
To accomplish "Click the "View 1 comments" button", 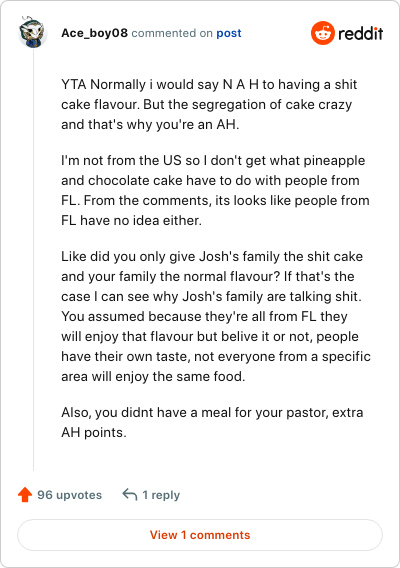I will pyautogui.click(x=200, y=535).
